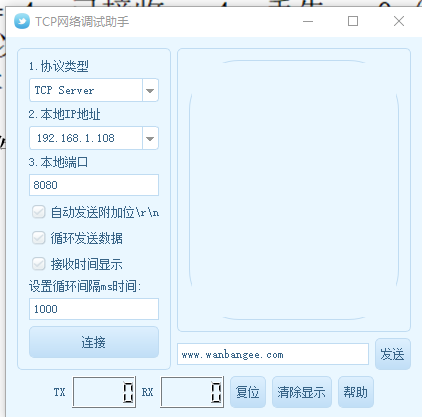Click the 发送 send button
The image size is (422, 417).
click(x=393, y=354)
